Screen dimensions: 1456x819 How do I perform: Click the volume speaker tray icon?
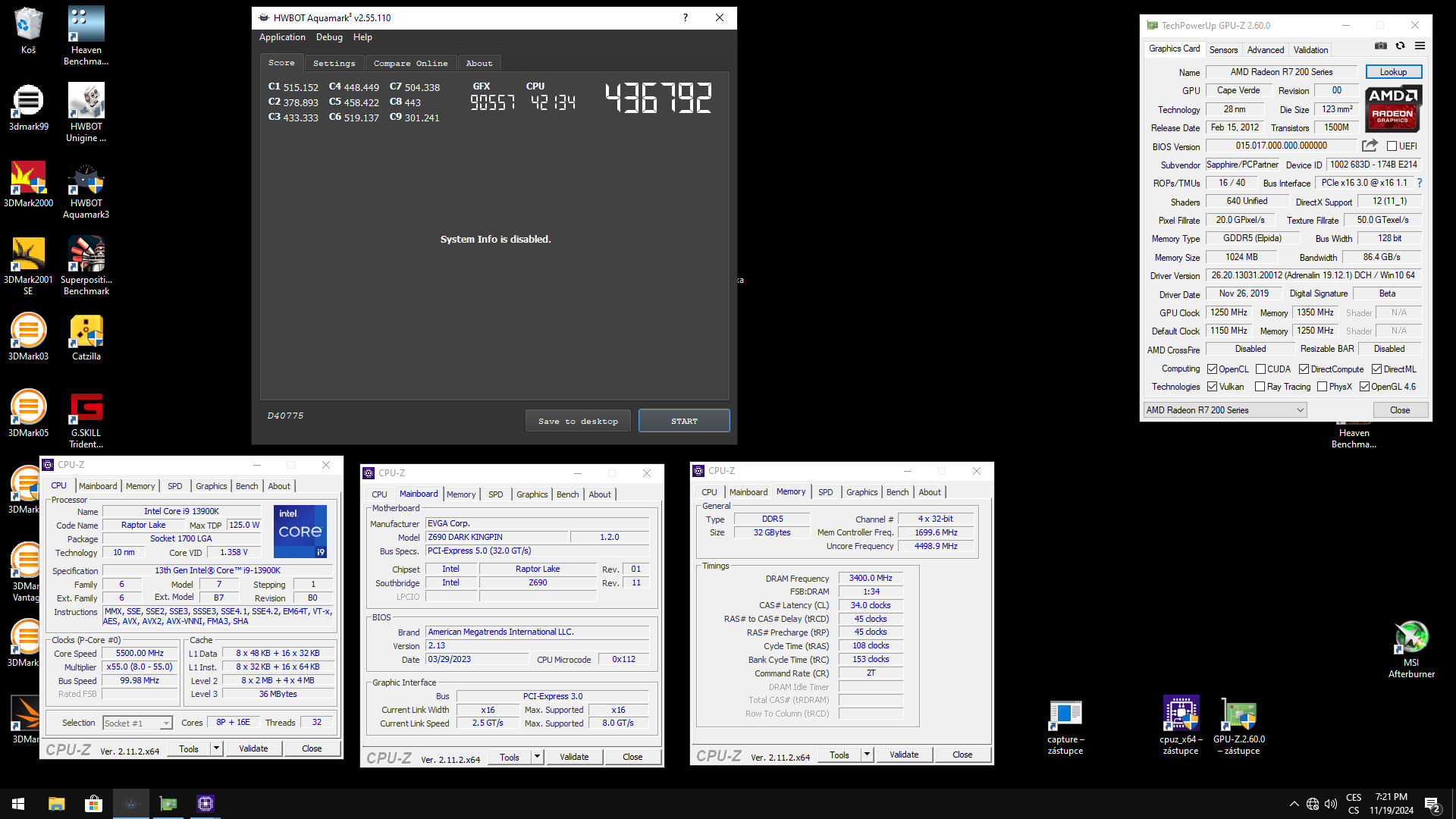(1330, 804)
